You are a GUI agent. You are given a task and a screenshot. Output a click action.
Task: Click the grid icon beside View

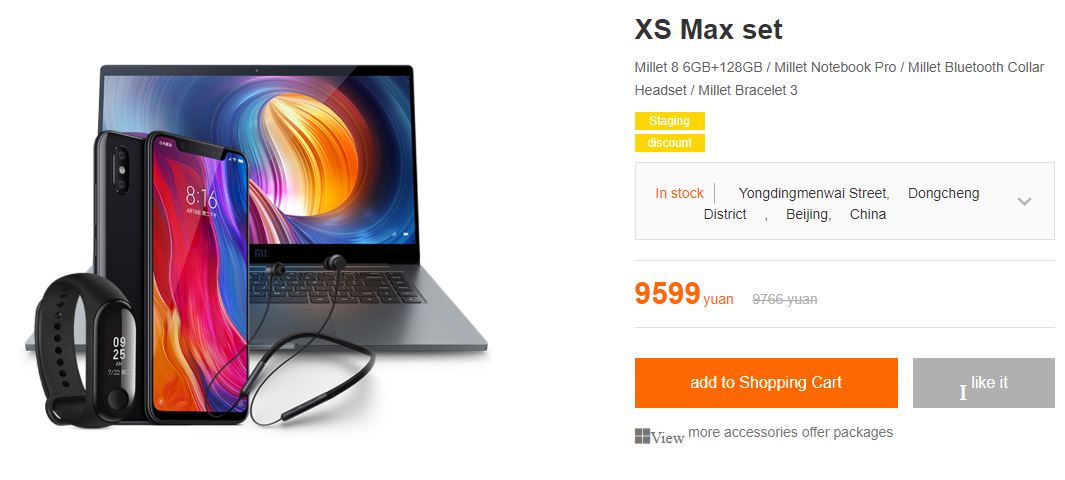(x=643, y=436)
